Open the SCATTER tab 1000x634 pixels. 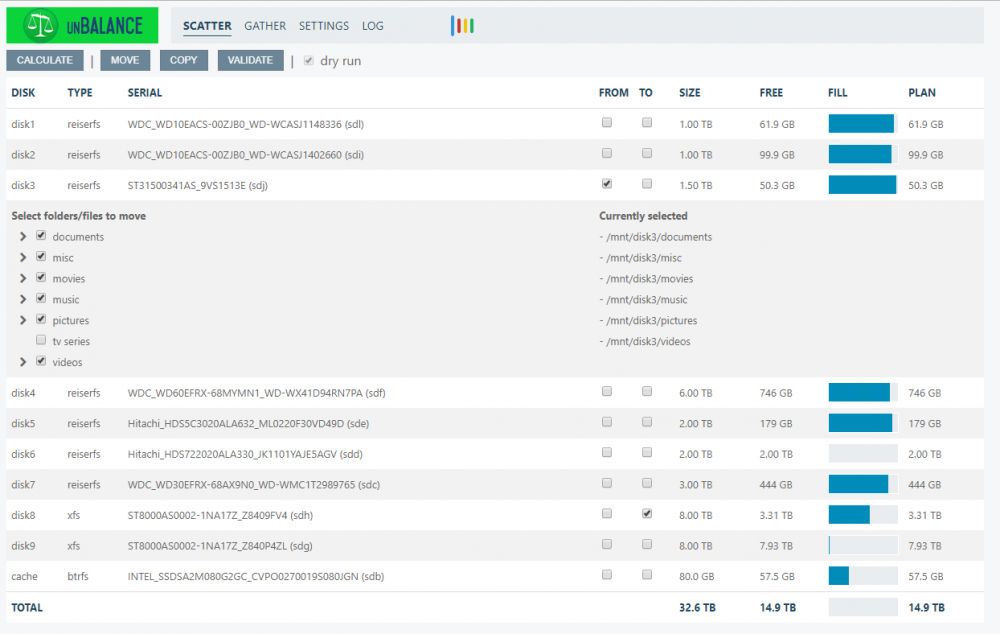coord(207,26)
